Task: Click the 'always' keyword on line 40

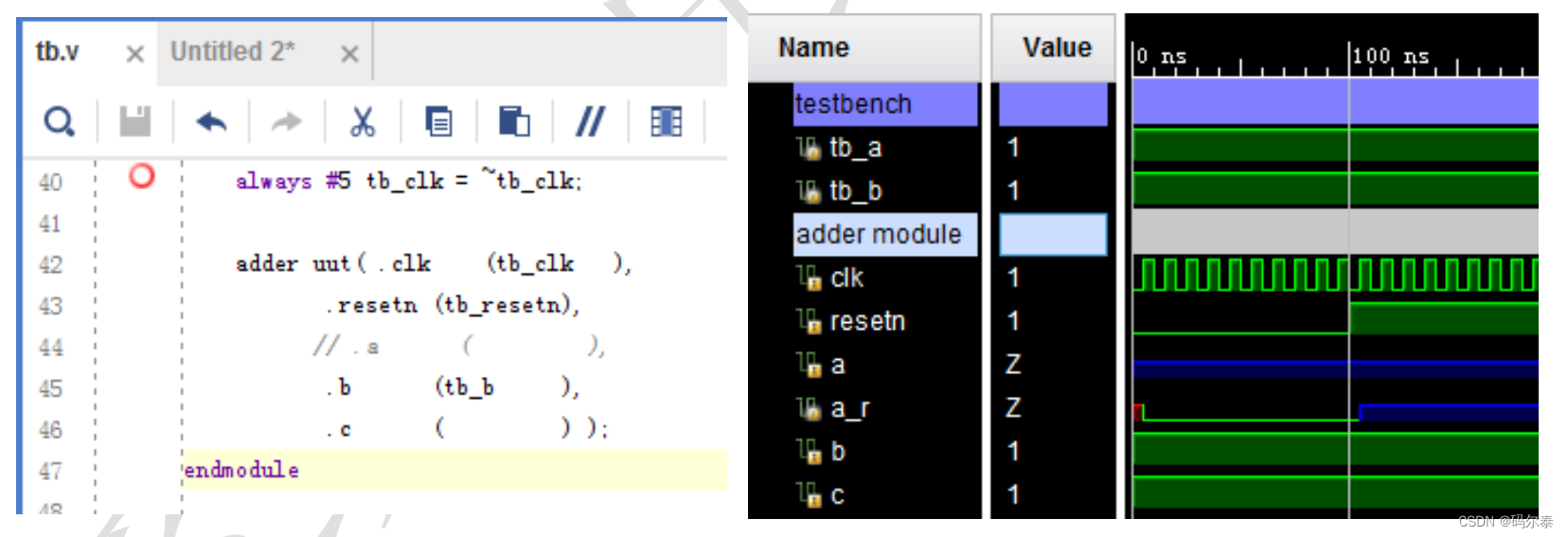Action: [x=274, y=181]
